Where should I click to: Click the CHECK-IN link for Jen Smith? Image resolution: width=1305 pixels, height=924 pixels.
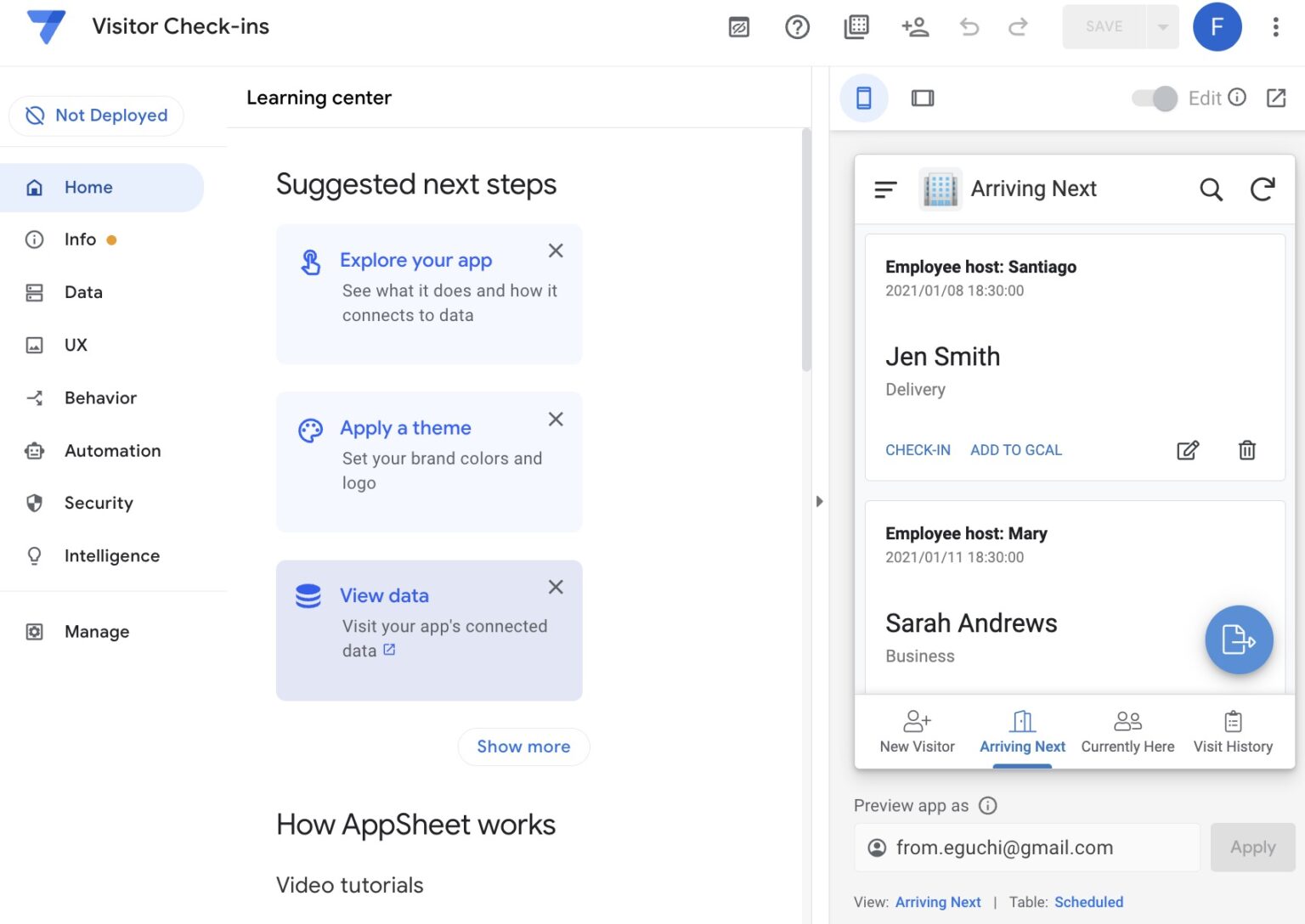[918, 450]
